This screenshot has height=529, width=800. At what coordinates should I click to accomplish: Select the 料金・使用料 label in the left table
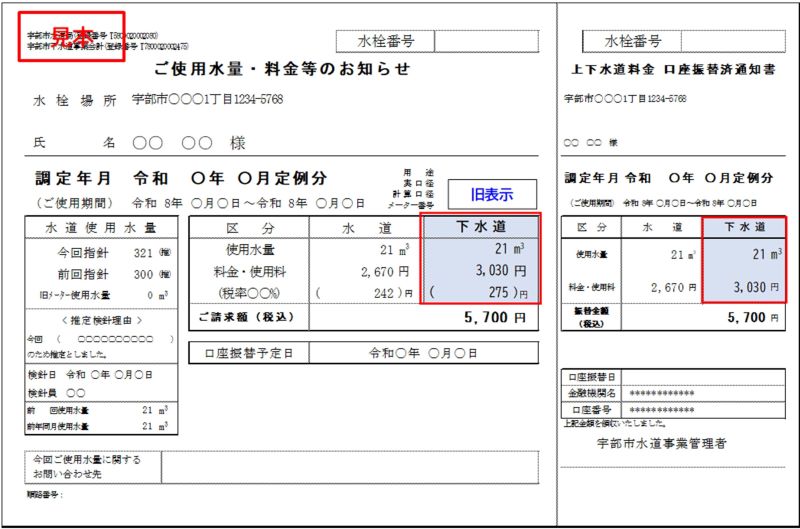coord(249,271)
